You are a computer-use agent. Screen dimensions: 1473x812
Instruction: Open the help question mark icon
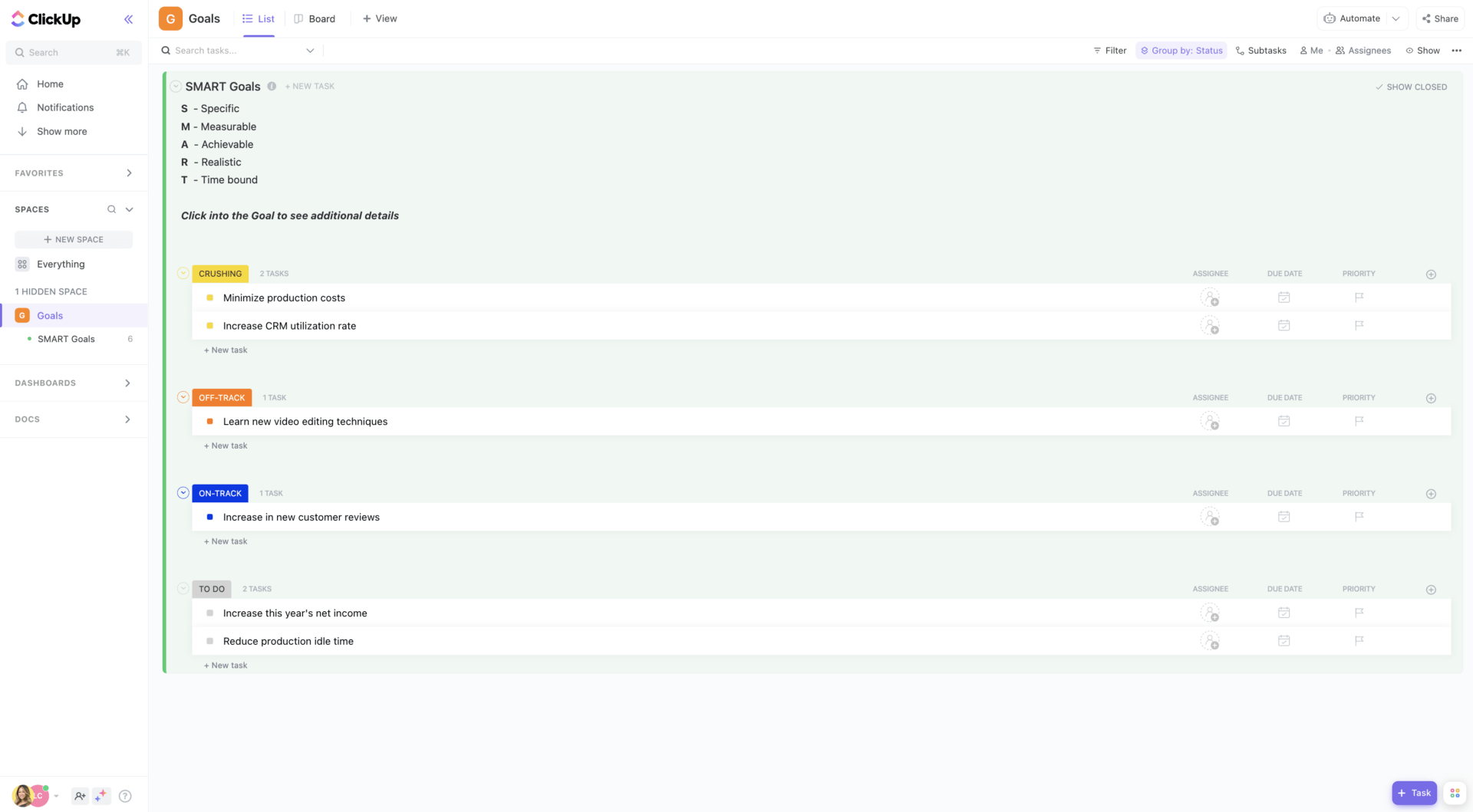(x=125, y=796)
